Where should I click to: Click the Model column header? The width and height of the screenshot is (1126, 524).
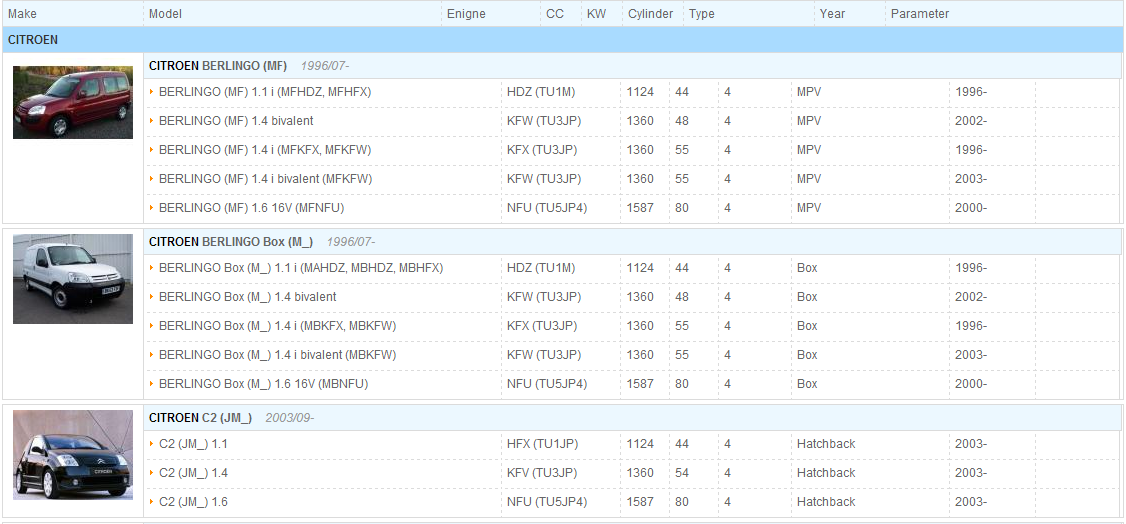tap(165, 14)
